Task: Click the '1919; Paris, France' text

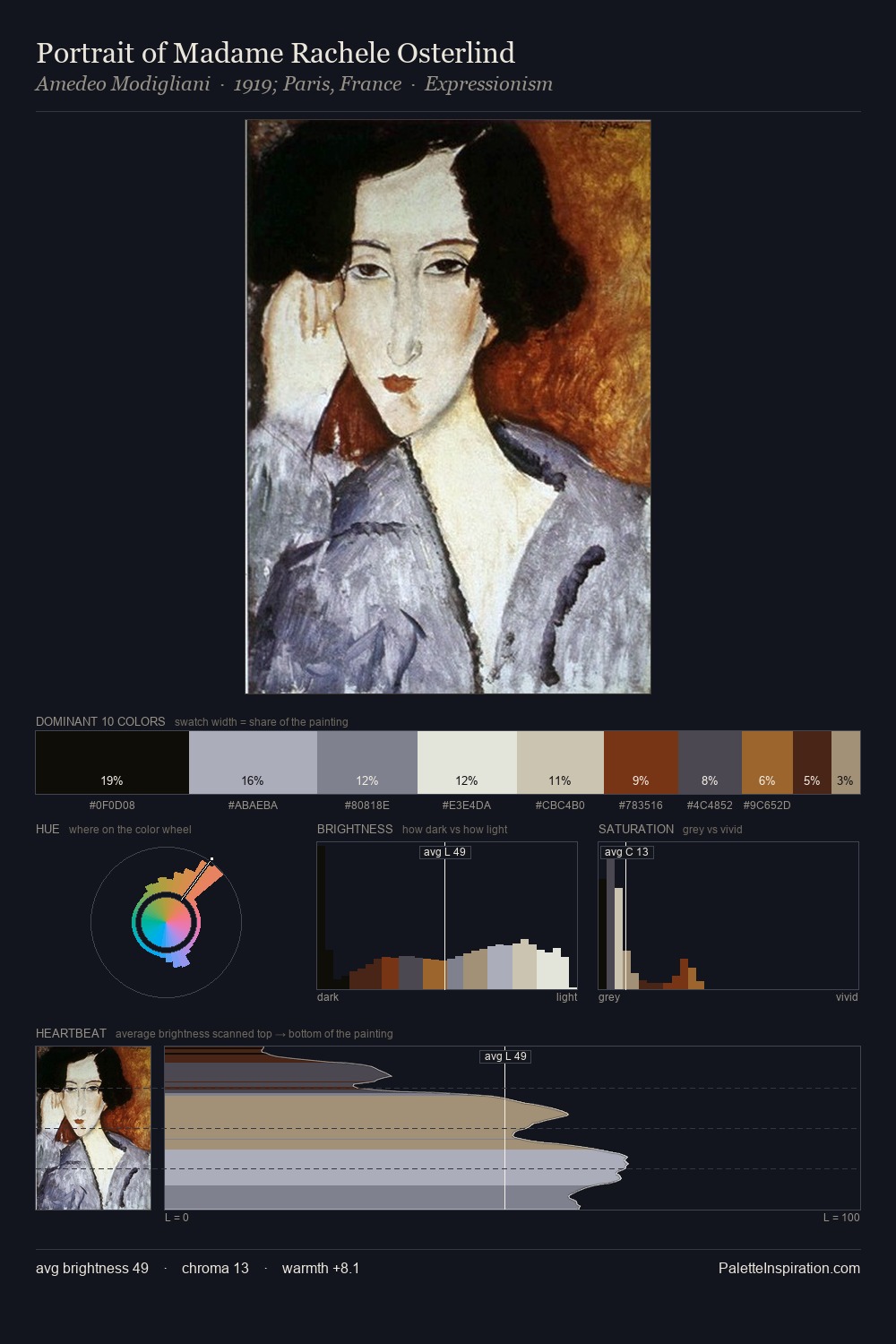Action: pos(317,84)
